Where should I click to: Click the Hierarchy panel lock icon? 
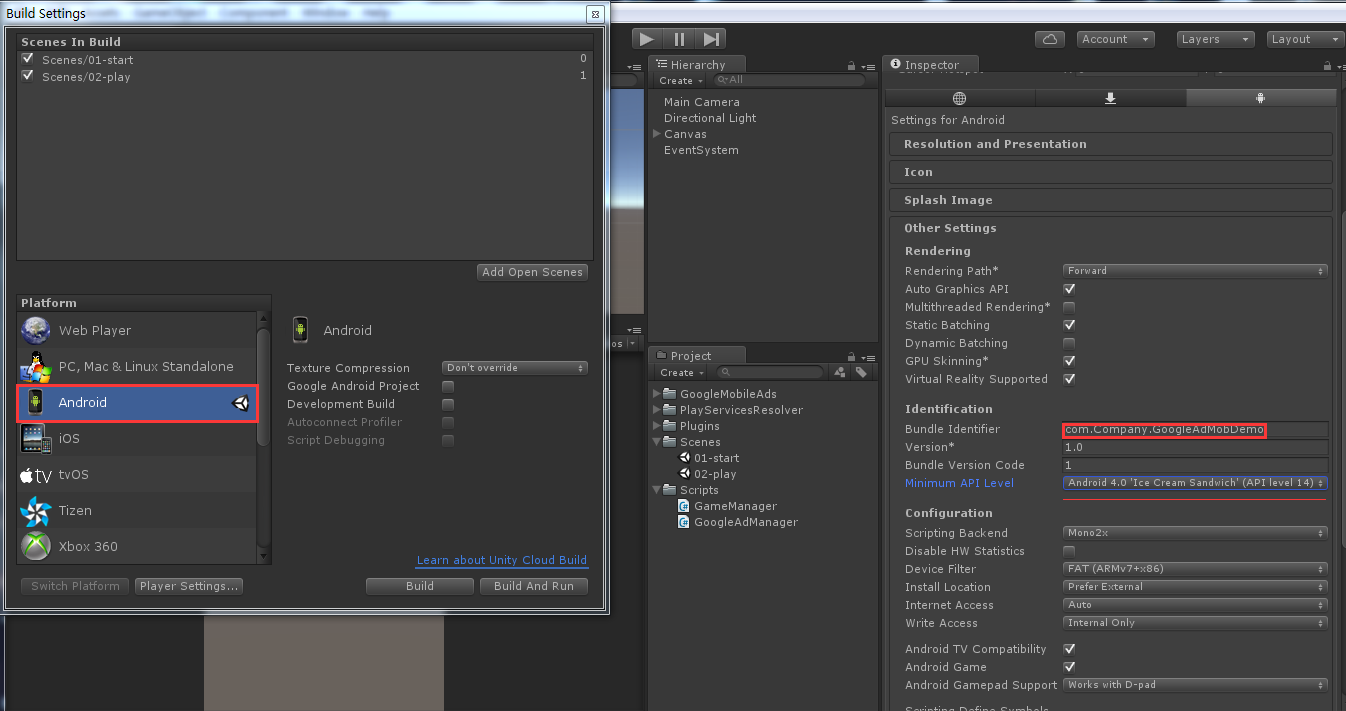coord(851,65)
